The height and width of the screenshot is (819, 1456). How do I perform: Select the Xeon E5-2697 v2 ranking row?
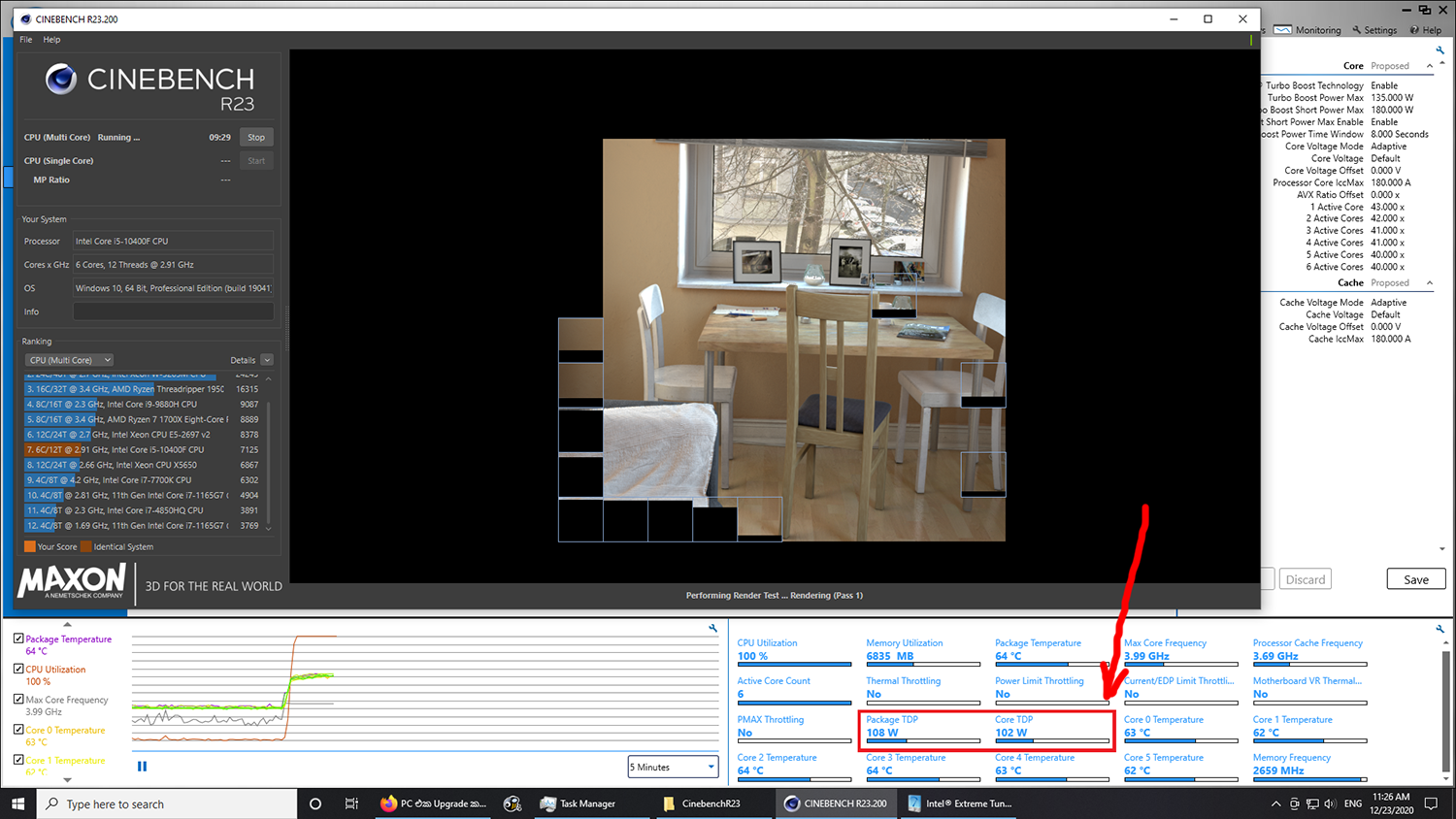[142, 435]
